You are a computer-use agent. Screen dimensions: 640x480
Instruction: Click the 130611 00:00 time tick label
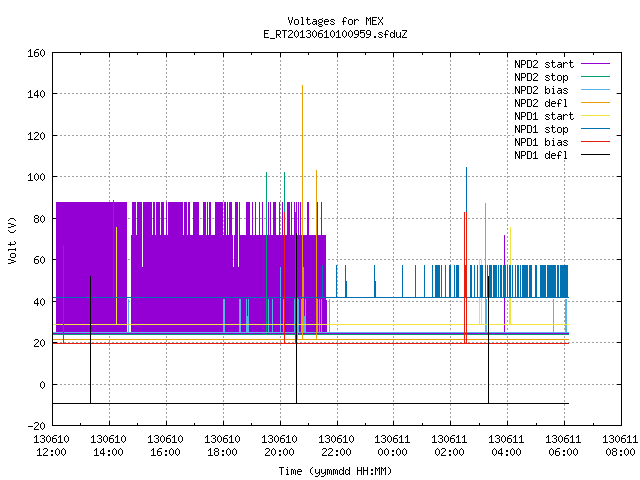[x=393, y=446]
